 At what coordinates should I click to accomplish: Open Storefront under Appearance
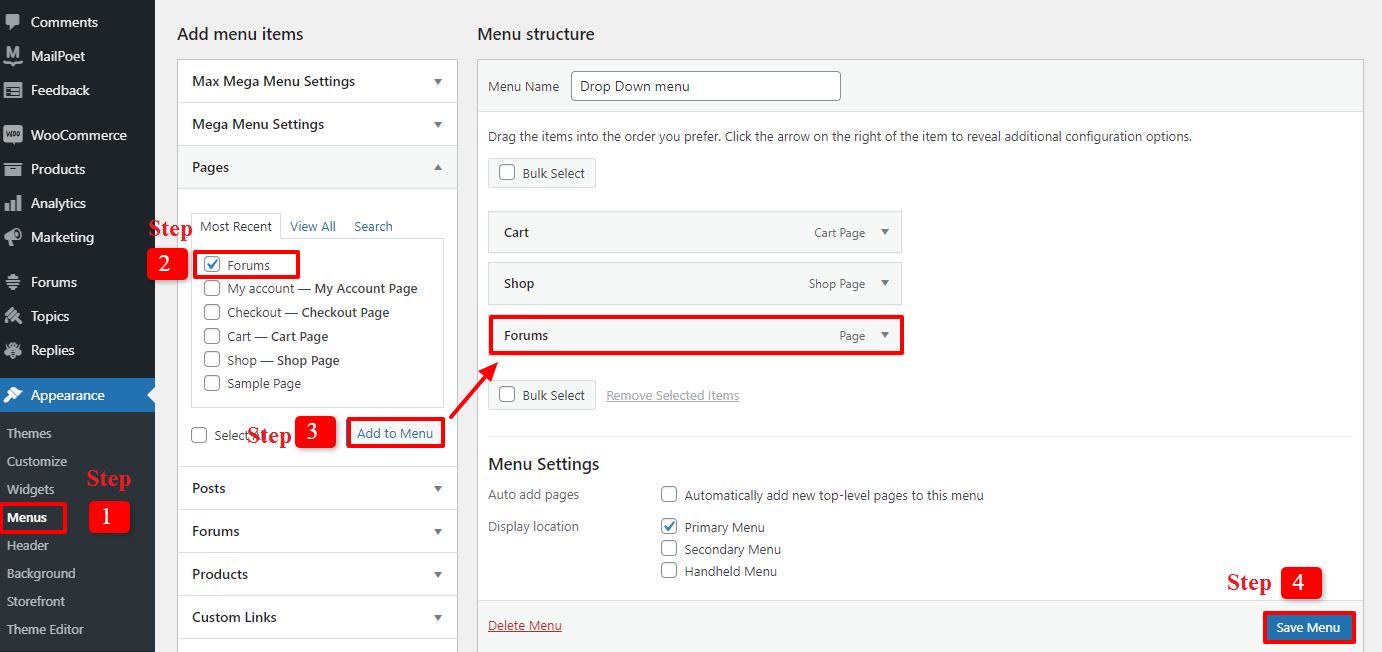36,601
